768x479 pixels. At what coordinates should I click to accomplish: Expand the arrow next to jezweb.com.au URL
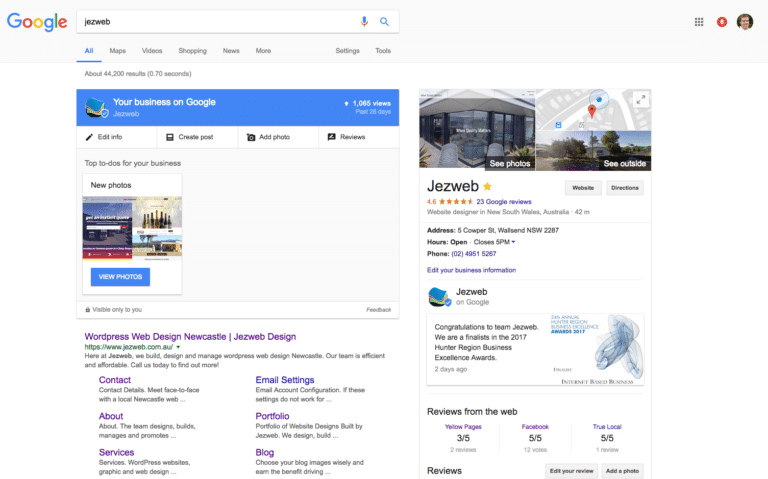click(178, 347)
